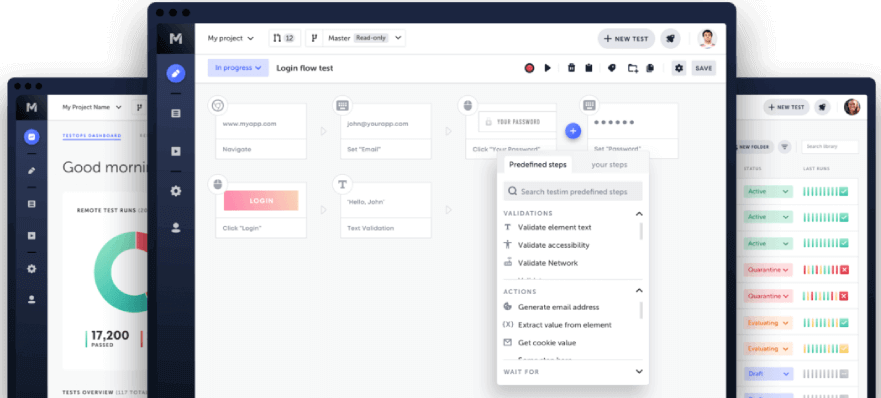This screenshot has width=881, height=398.
Task: Collapse the VALIDATIONS section chevron
Action: point(639,214)
